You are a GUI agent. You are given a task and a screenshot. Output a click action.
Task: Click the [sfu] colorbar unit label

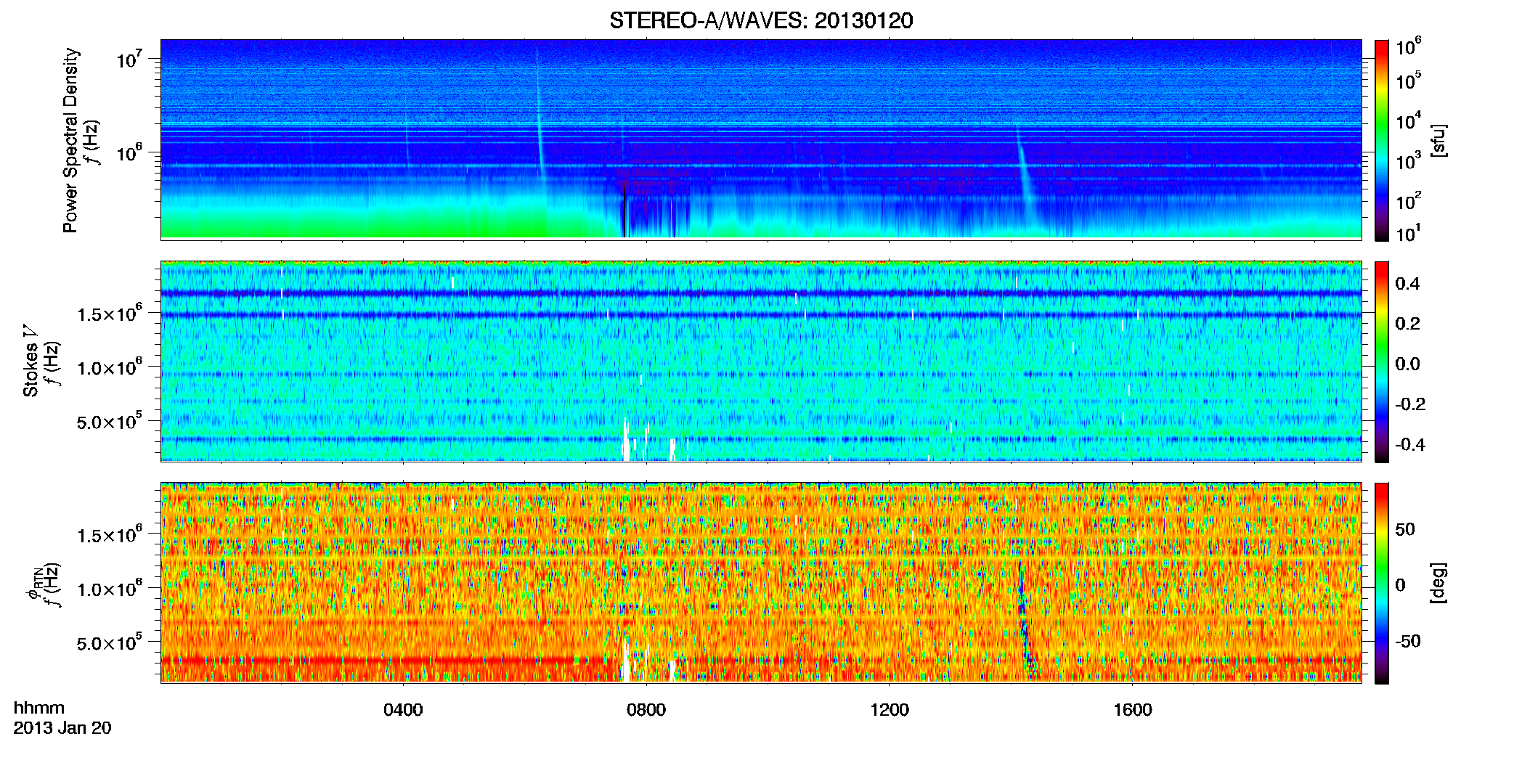pyautogui.click(x=1438, y=140)
